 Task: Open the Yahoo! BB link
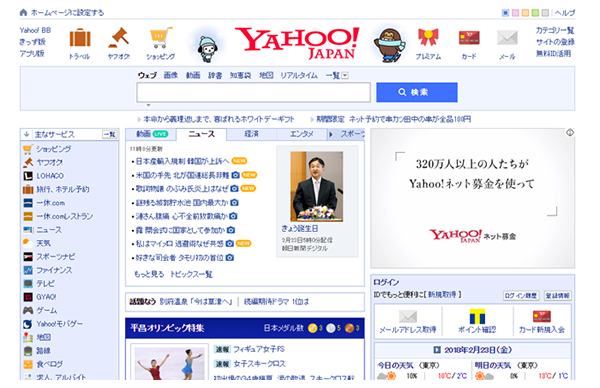(x=35, y=30)
